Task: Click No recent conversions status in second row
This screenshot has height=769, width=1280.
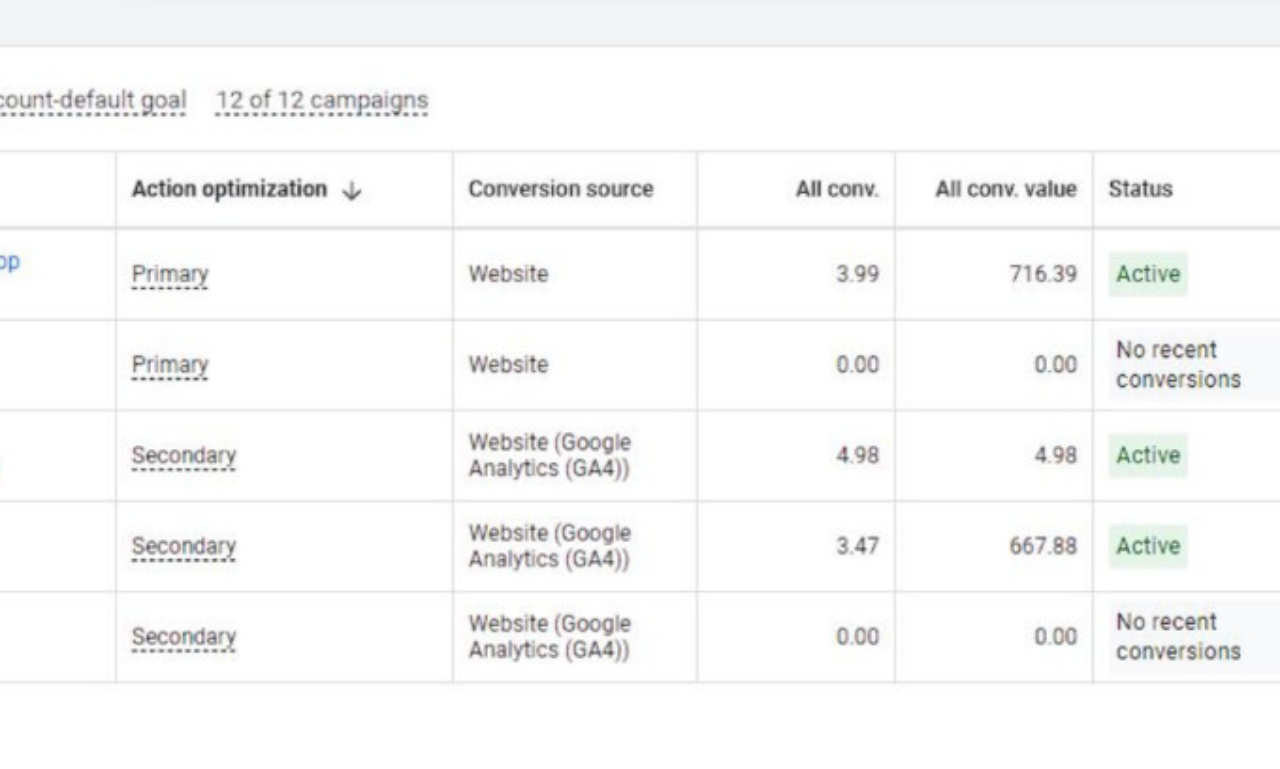Action: pyautogui.click(x=1178, y=364)
